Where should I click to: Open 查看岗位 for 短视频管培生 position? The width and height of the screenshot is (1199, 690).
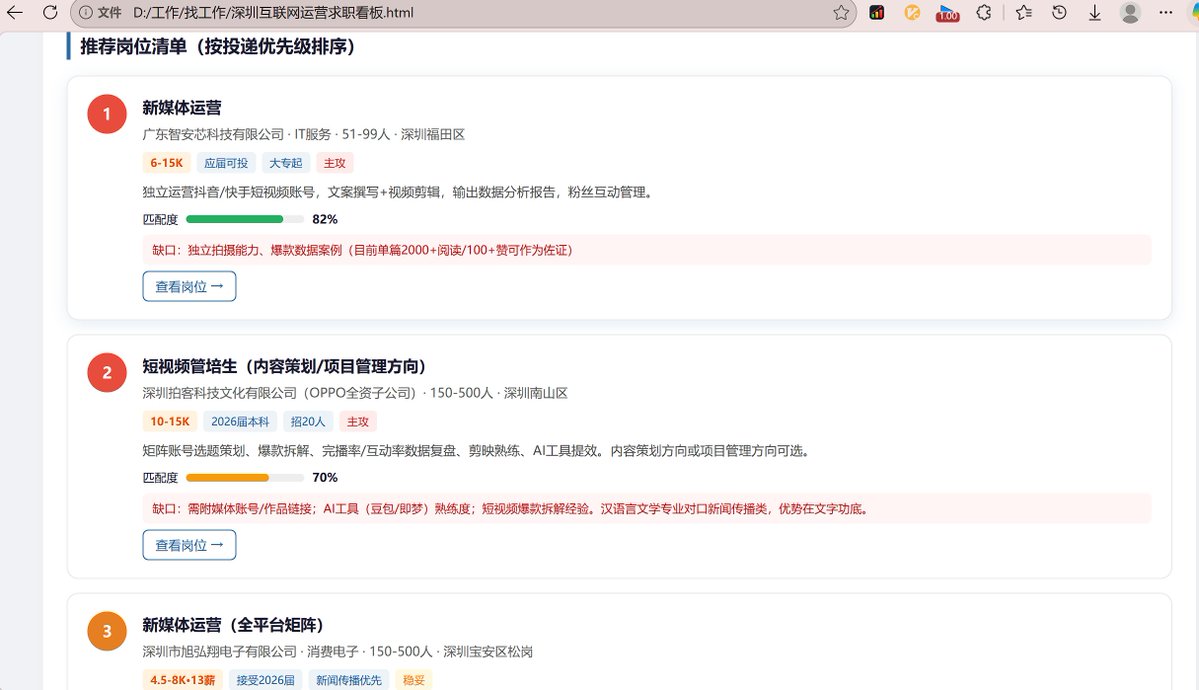(x=189, y=545)
